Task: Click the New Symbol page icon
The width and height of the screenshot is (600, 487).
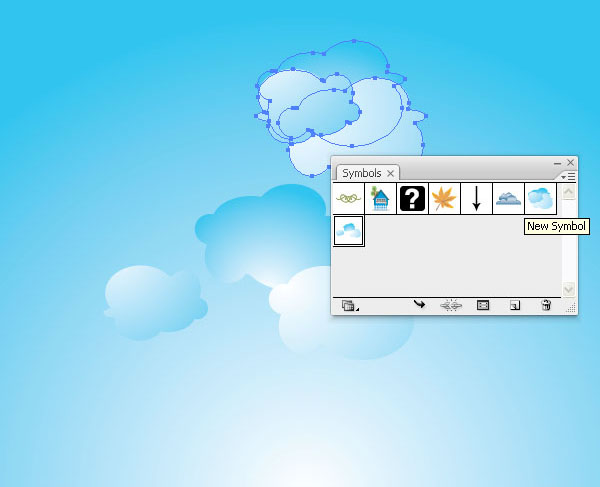Action: (515, 305)
